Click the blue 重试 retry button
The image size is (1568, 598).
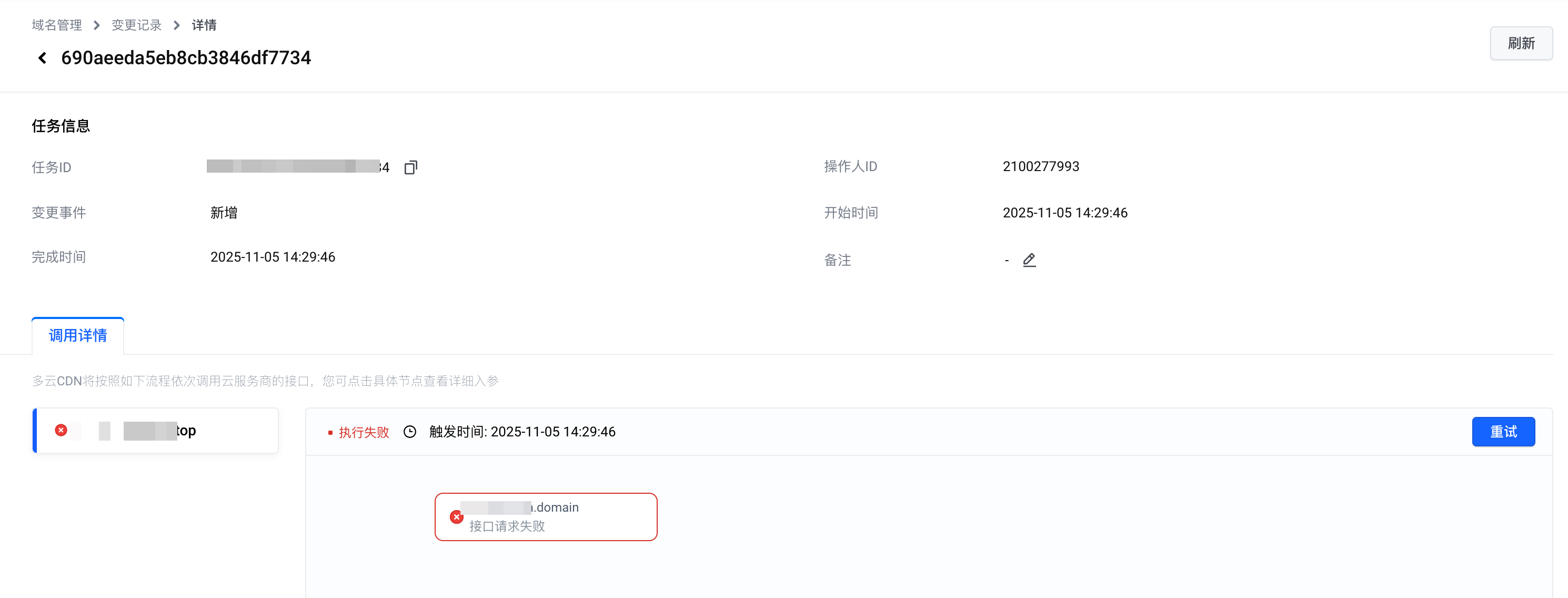(x=1503, y=432)
